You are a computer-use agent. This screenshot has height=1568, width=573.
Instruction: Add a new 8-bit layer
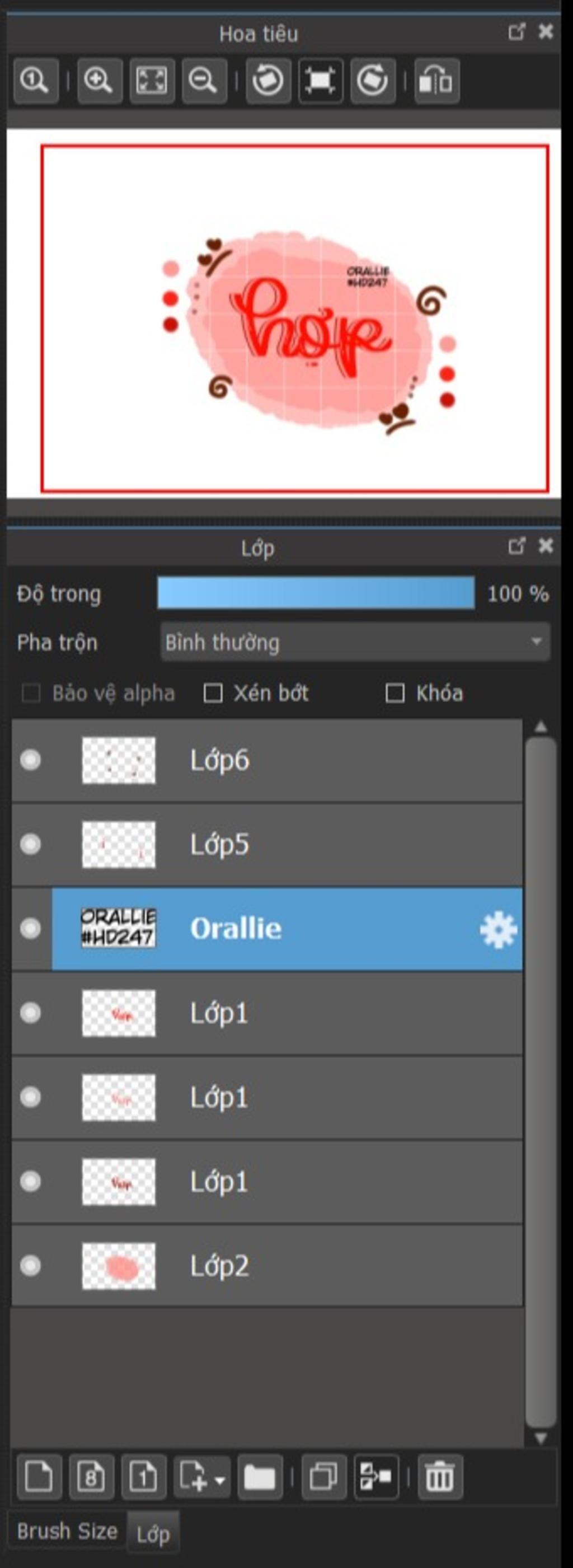(x=91, y=1477)
